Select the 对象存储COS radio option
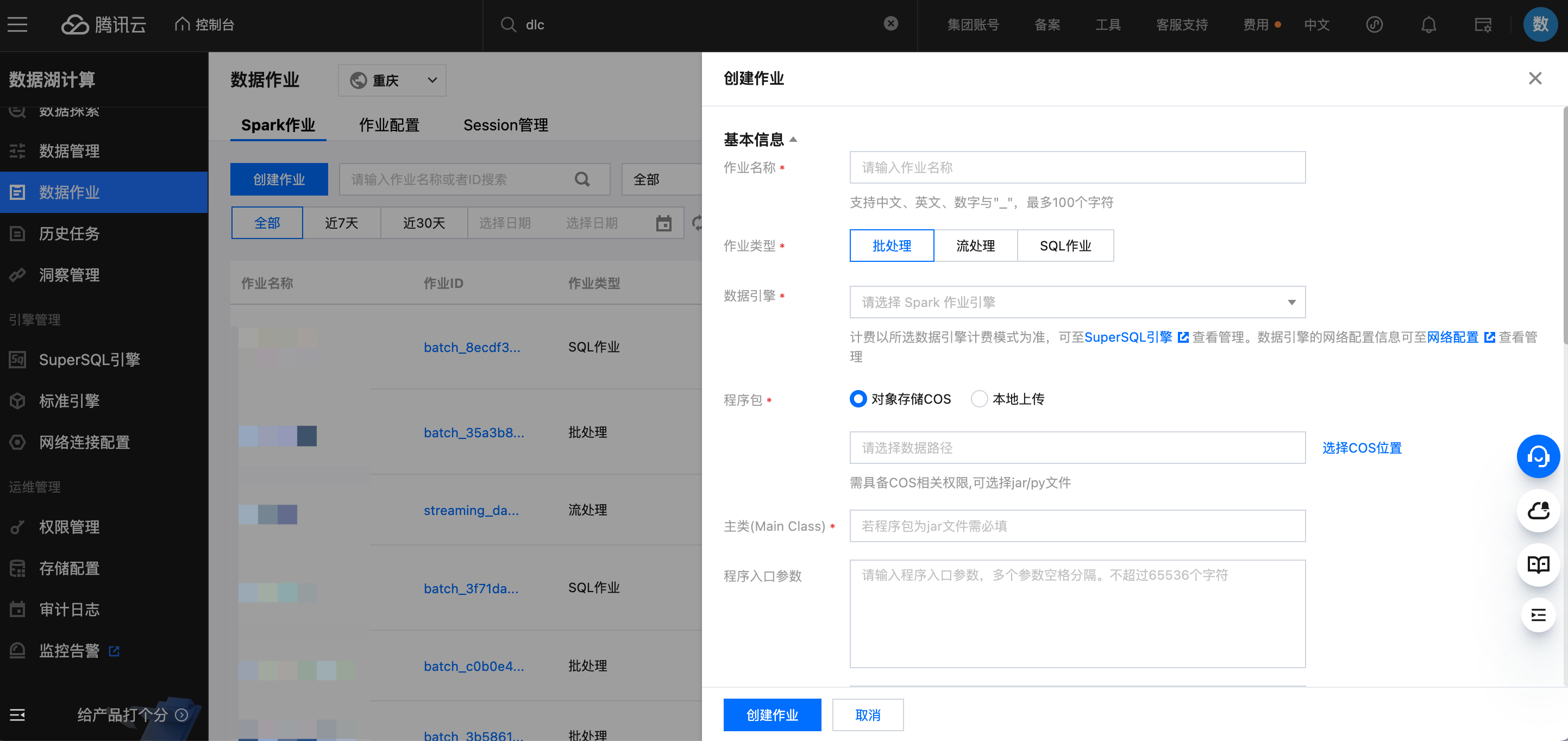 pyautogui.click(x=858, y=399)
